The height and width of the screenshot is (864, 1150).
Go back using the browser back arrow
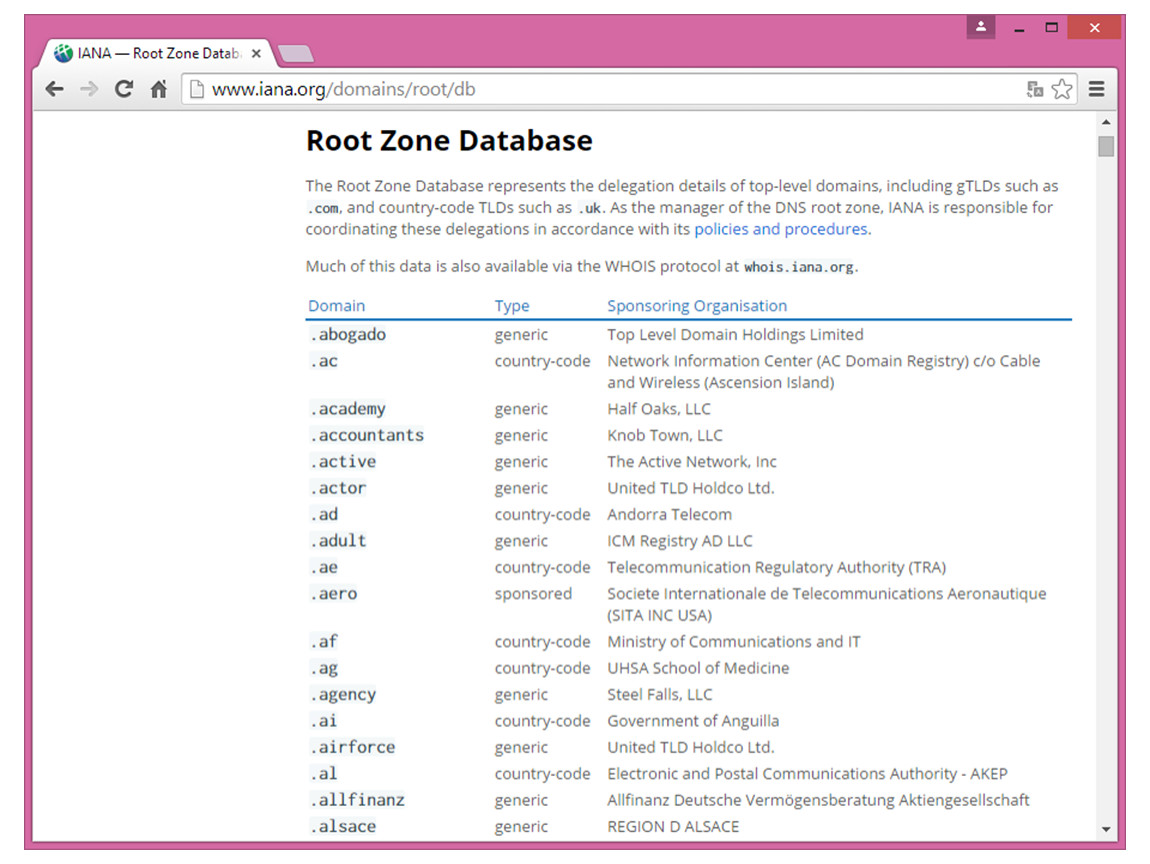[x=54, y=89]
